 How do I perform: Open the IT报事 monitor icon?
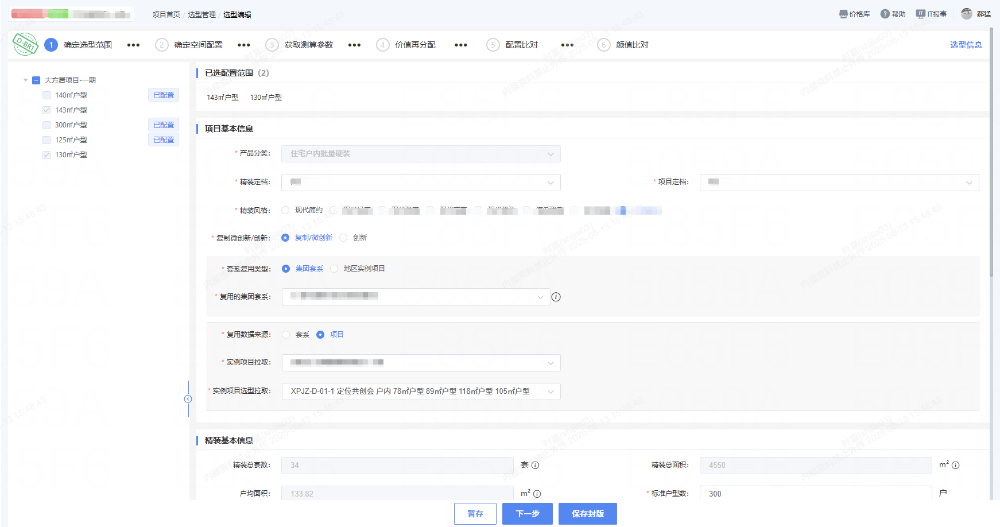(x=920, y=14)
